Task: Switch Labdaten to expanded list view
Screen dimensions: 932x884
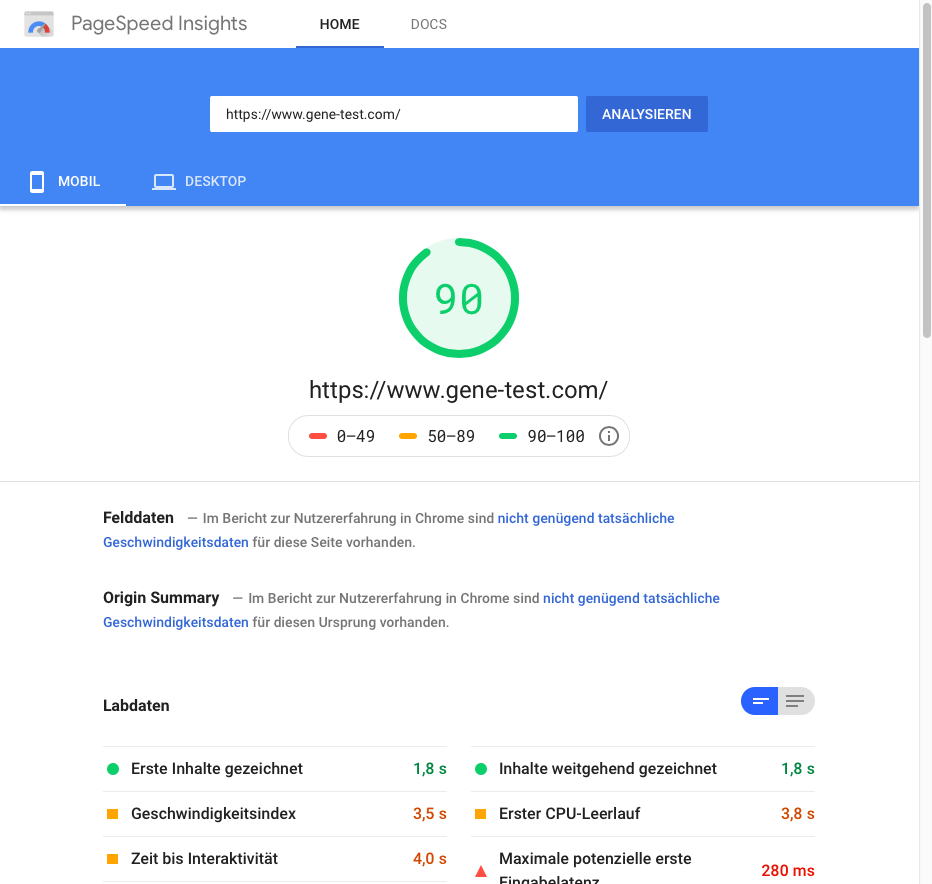Action: click(x=796, y=701)
